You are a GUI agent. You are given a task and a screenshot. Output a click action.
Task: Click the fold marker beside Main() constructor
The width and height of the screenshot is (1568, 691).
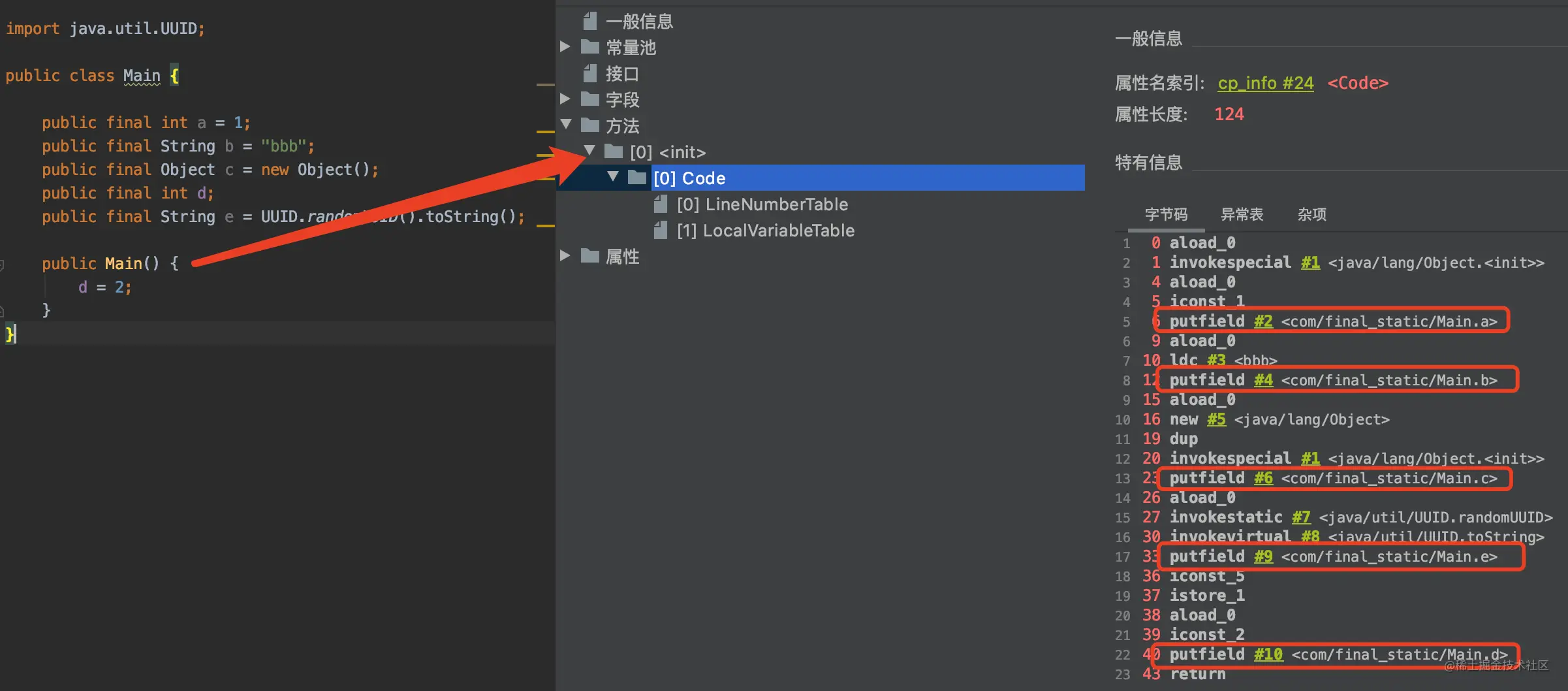click(x=2, y=265)
